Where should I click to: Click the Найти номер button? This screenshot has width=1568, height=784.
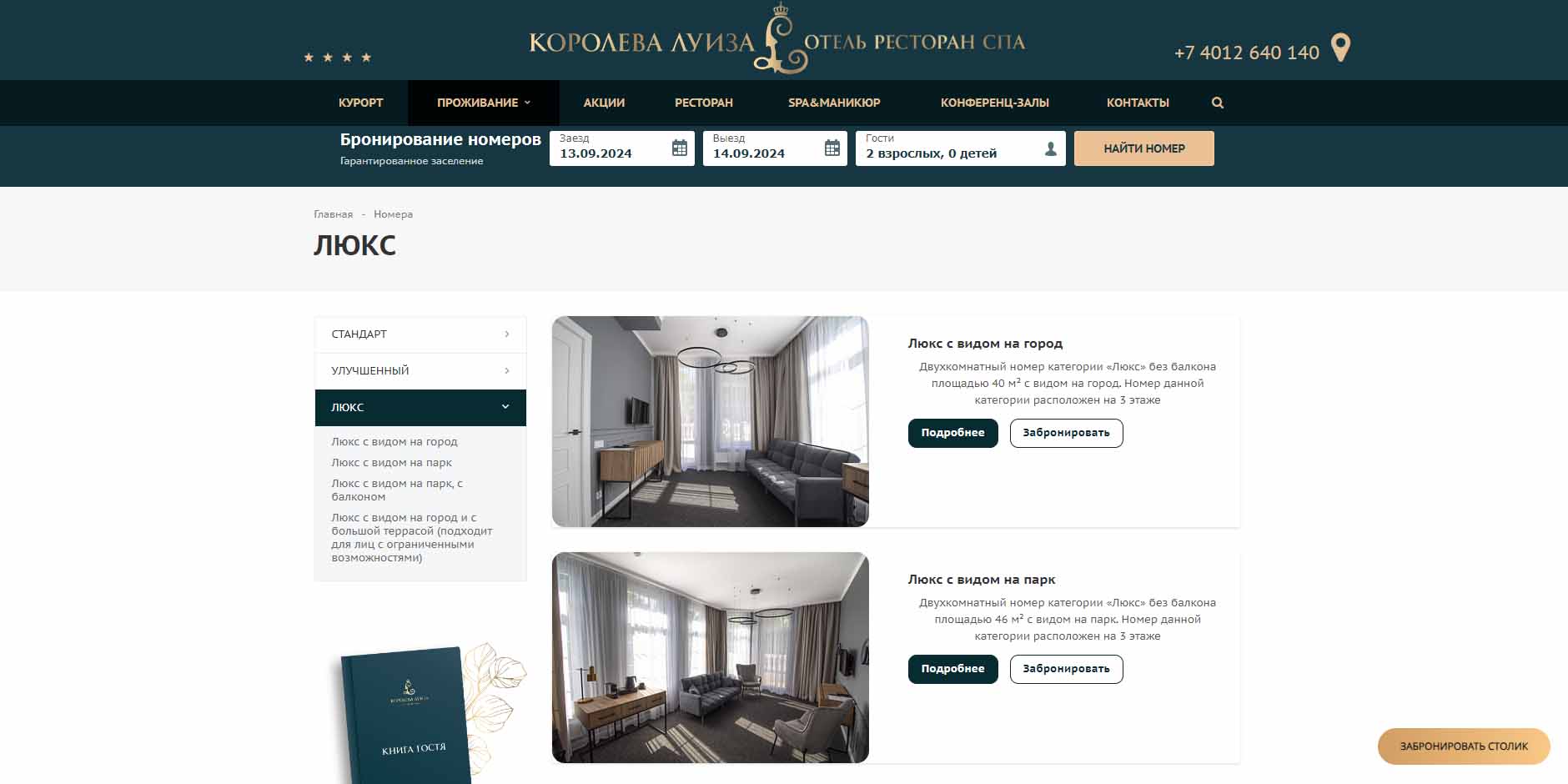coord(1144,148)
